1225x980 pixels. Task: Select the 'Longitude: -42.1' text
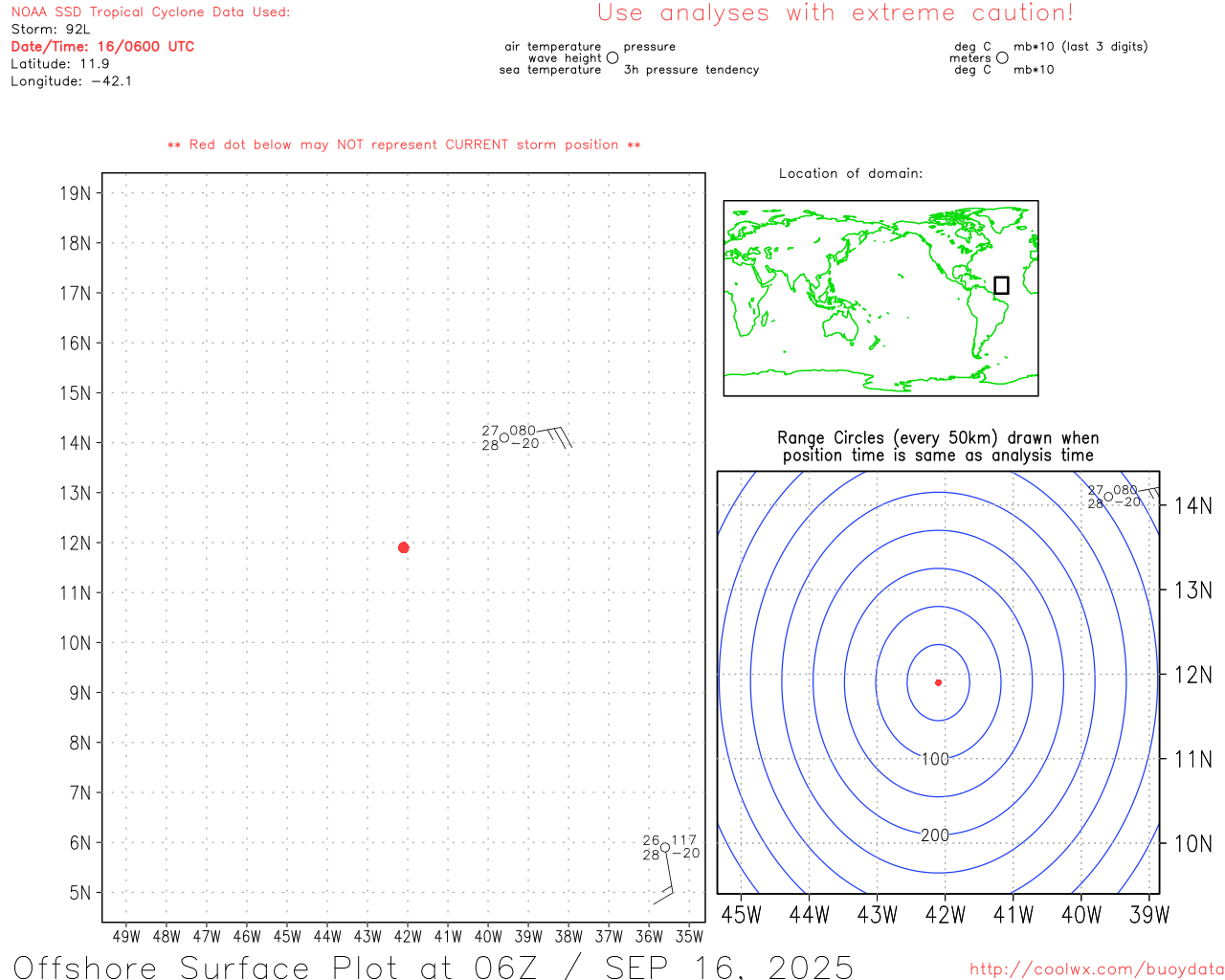click(x=72, y=81)
